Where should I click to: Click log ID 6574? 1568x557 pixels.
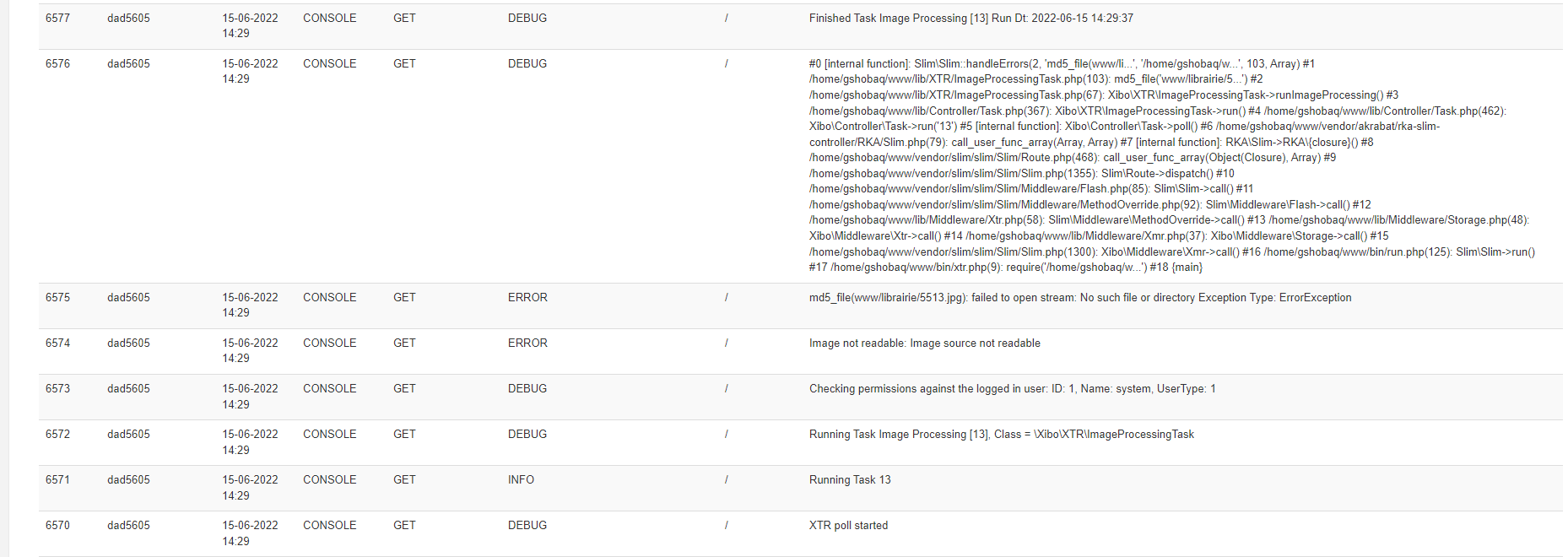57,343
